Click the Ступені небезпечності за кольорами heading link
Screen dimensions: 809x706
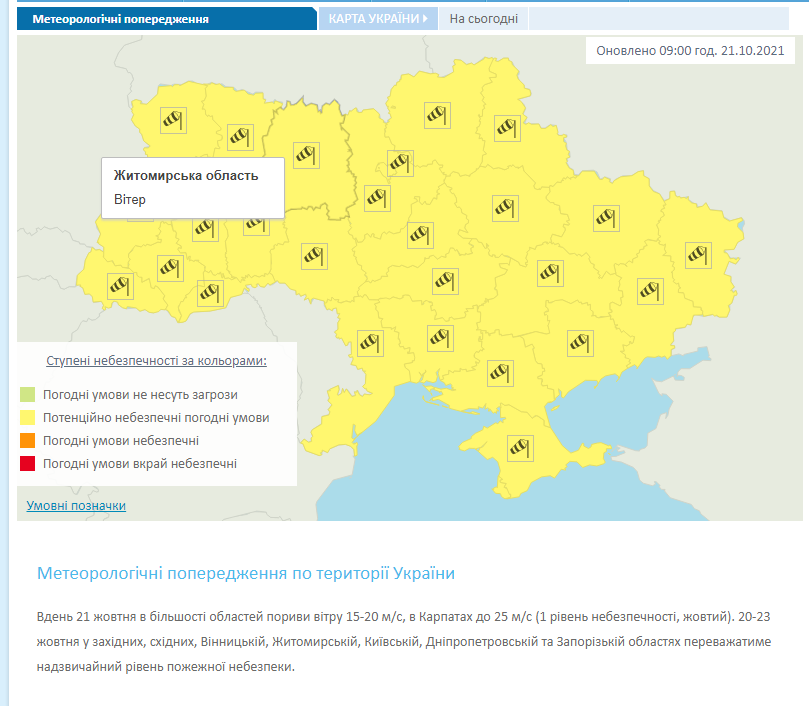click(157, 360)
